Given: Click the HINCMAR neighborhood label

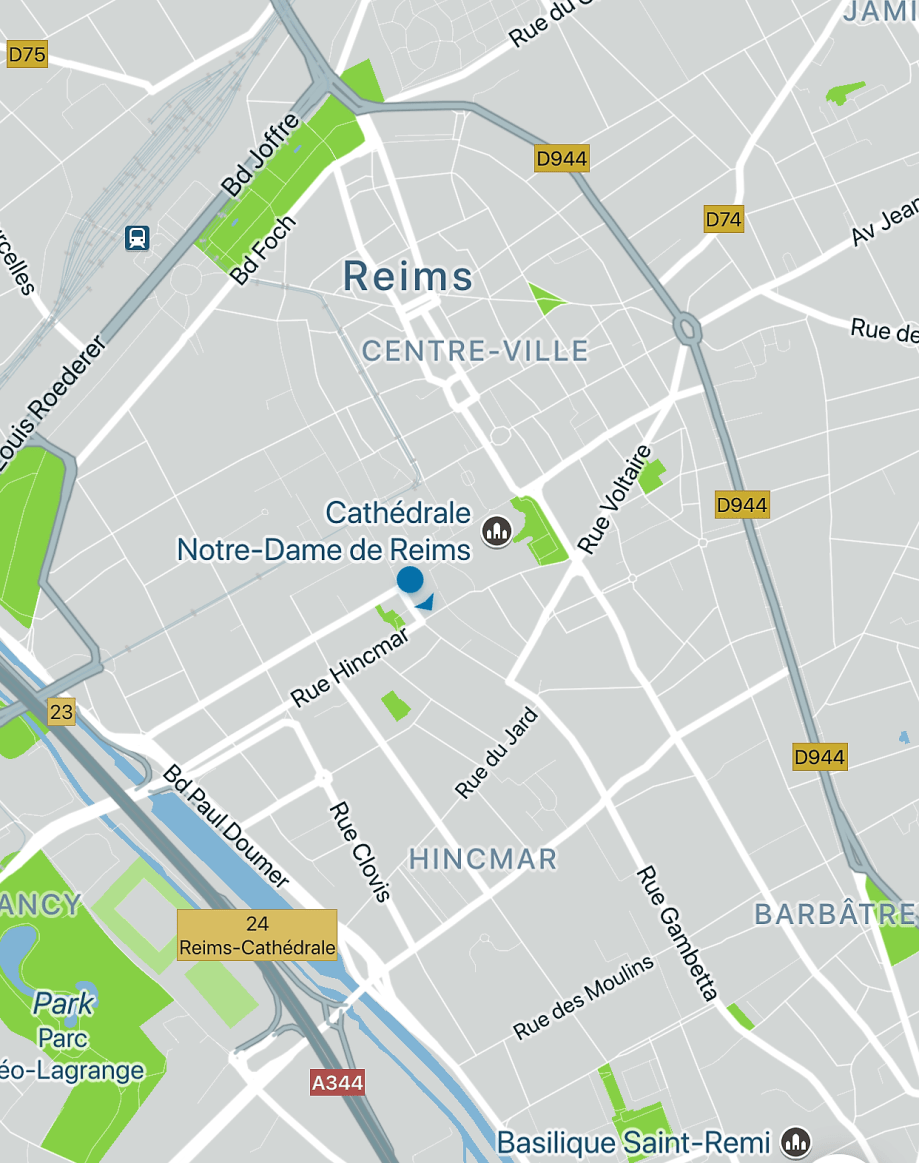Looking at the screenshot, I should tap(483, 859).
